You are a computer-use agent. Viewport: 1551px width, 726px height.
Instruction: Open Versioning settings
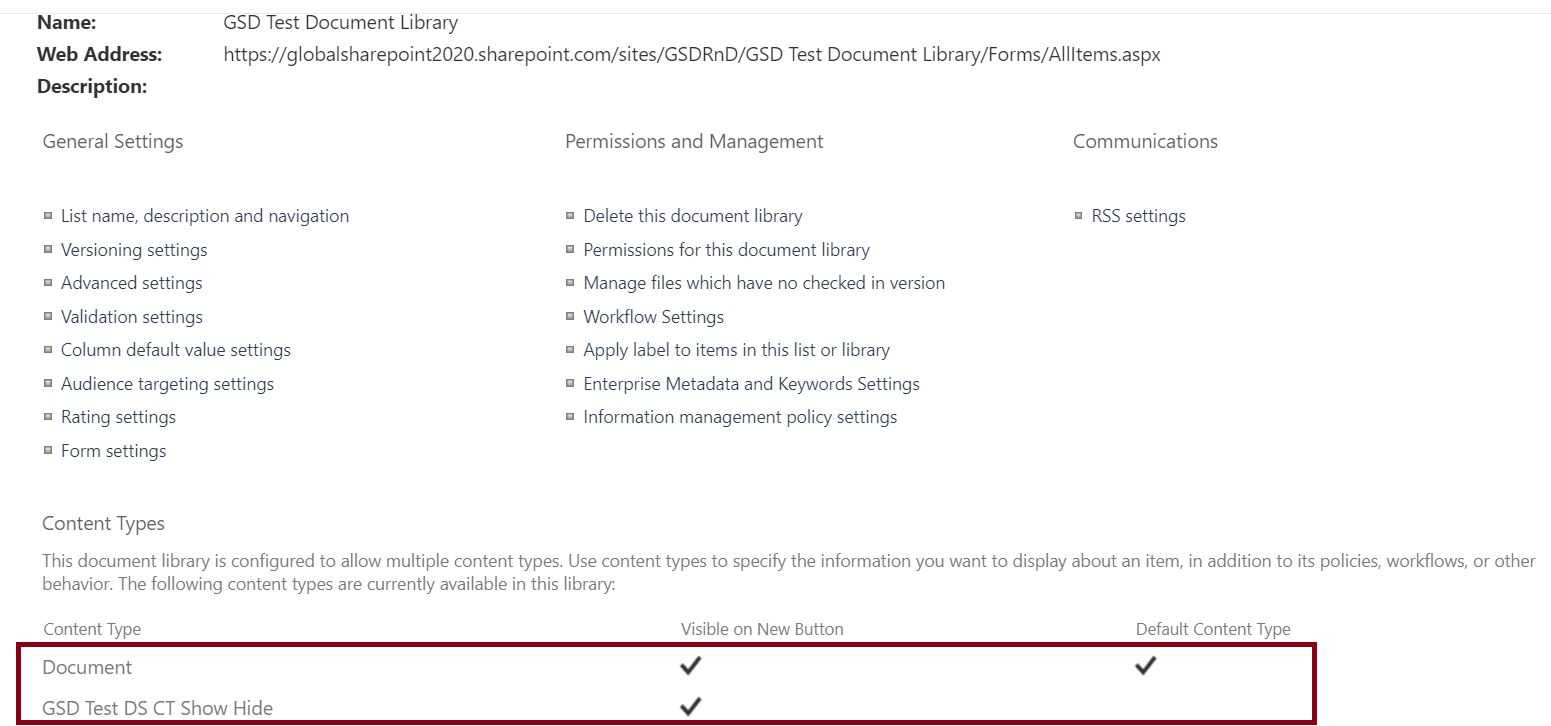coord(134,250)
